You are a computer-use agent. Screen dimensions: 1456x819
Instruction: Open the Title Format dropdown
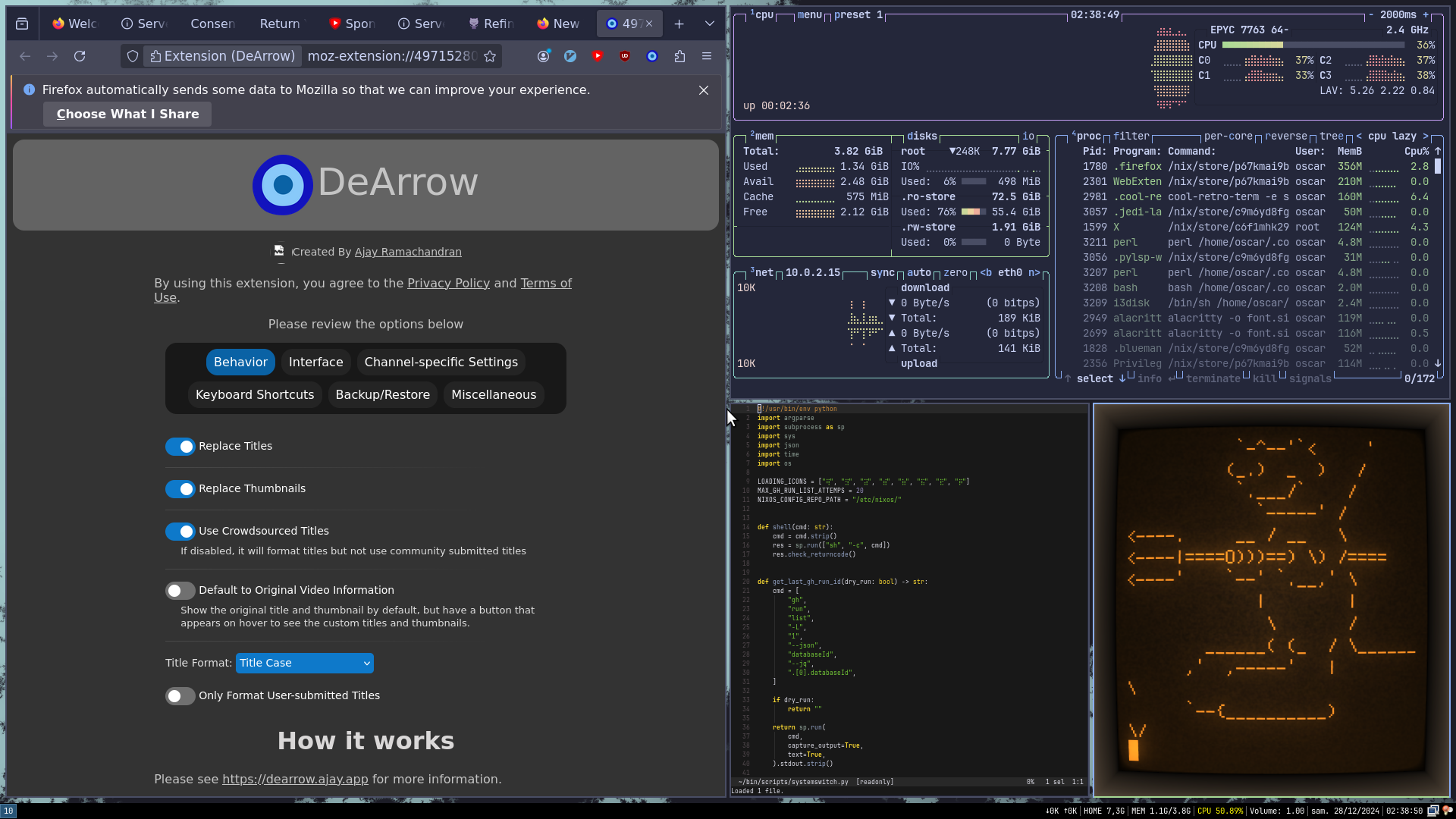(305, 663)
